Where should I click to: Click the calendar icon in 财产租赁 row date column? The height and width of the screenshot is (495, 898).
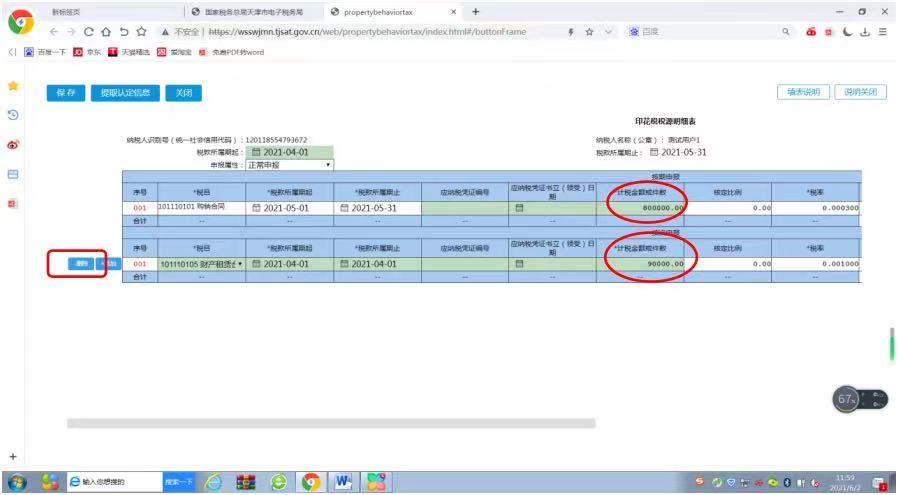(x=519, y=264)
